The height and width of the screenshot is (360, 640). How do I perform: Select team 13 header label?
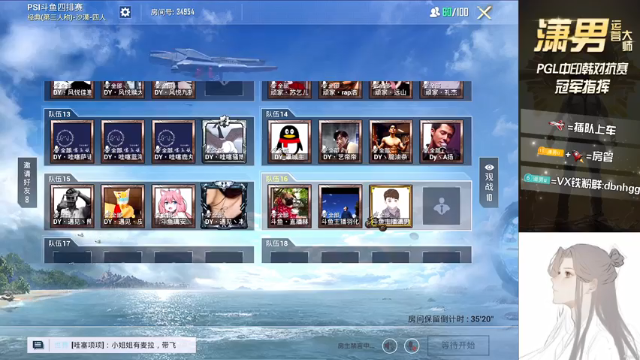[60, 114]
